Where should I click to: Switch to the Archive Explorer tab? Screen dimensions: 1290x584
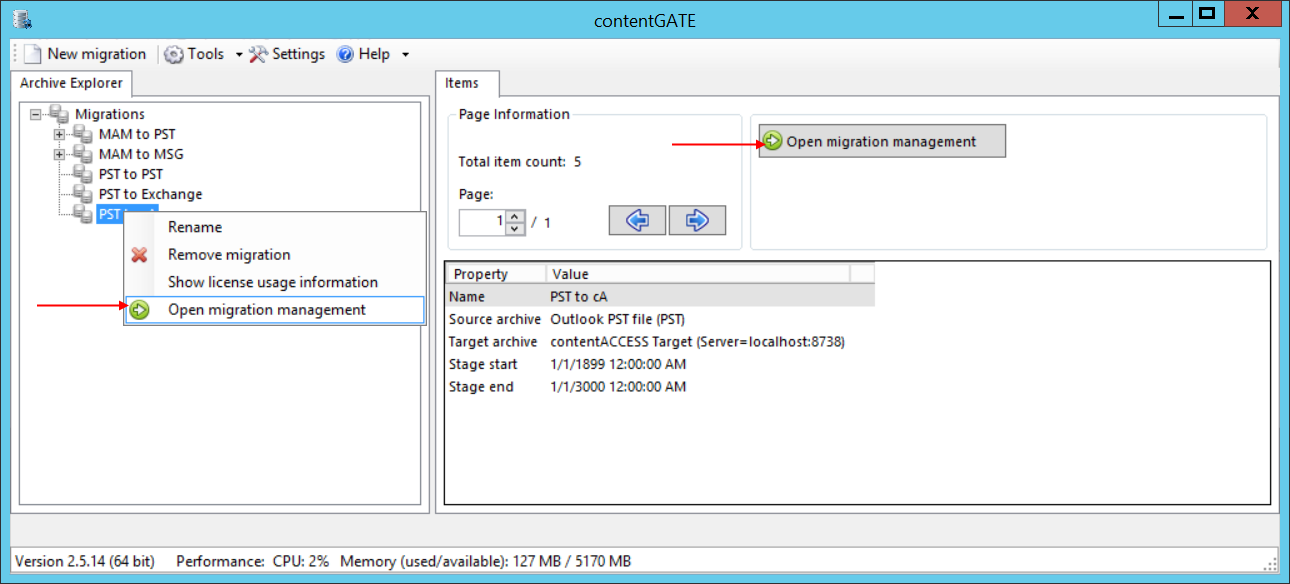coord(71,83)
